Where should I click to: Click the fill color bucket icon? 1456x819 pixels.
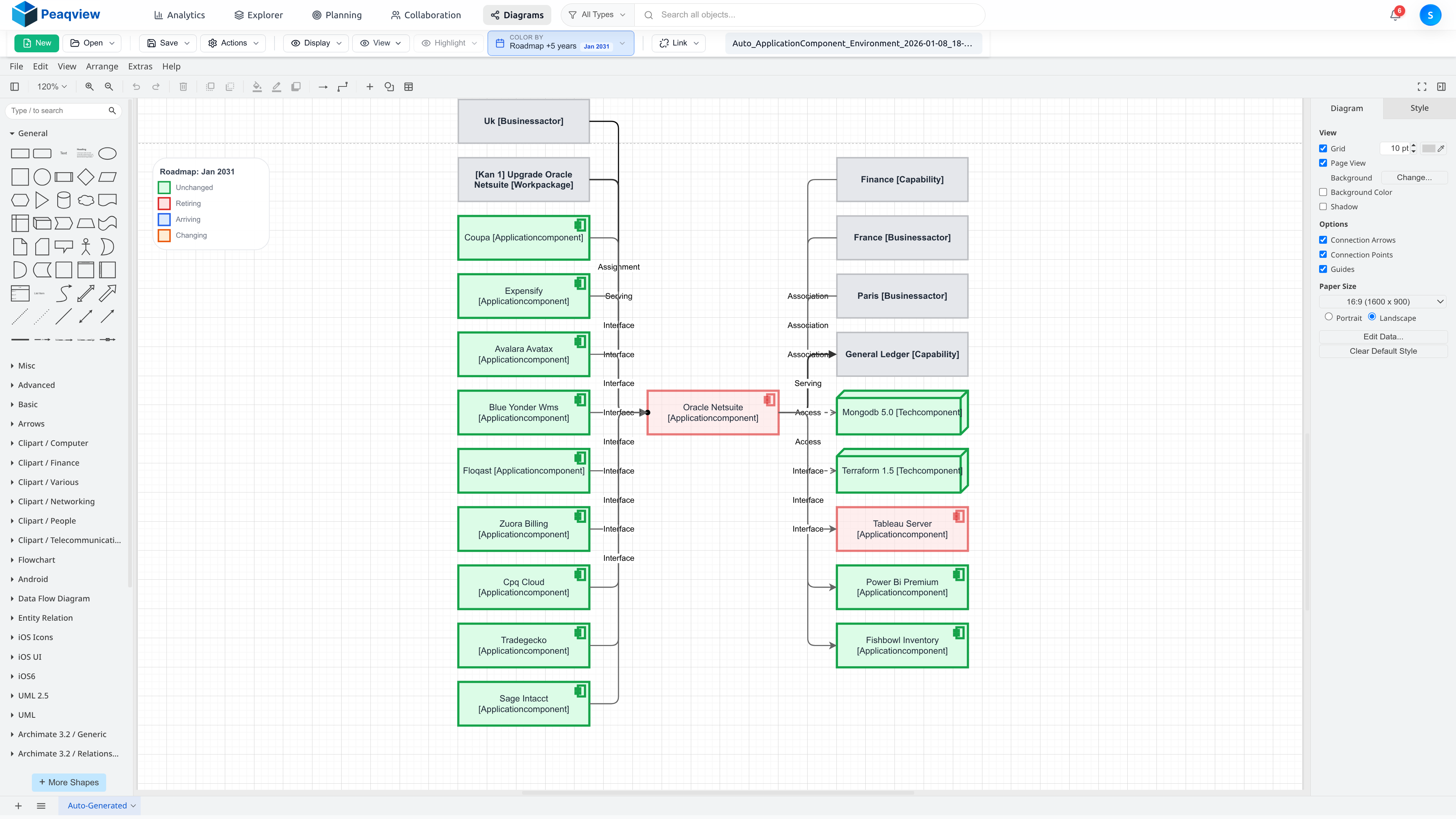[x=257, y=86]
